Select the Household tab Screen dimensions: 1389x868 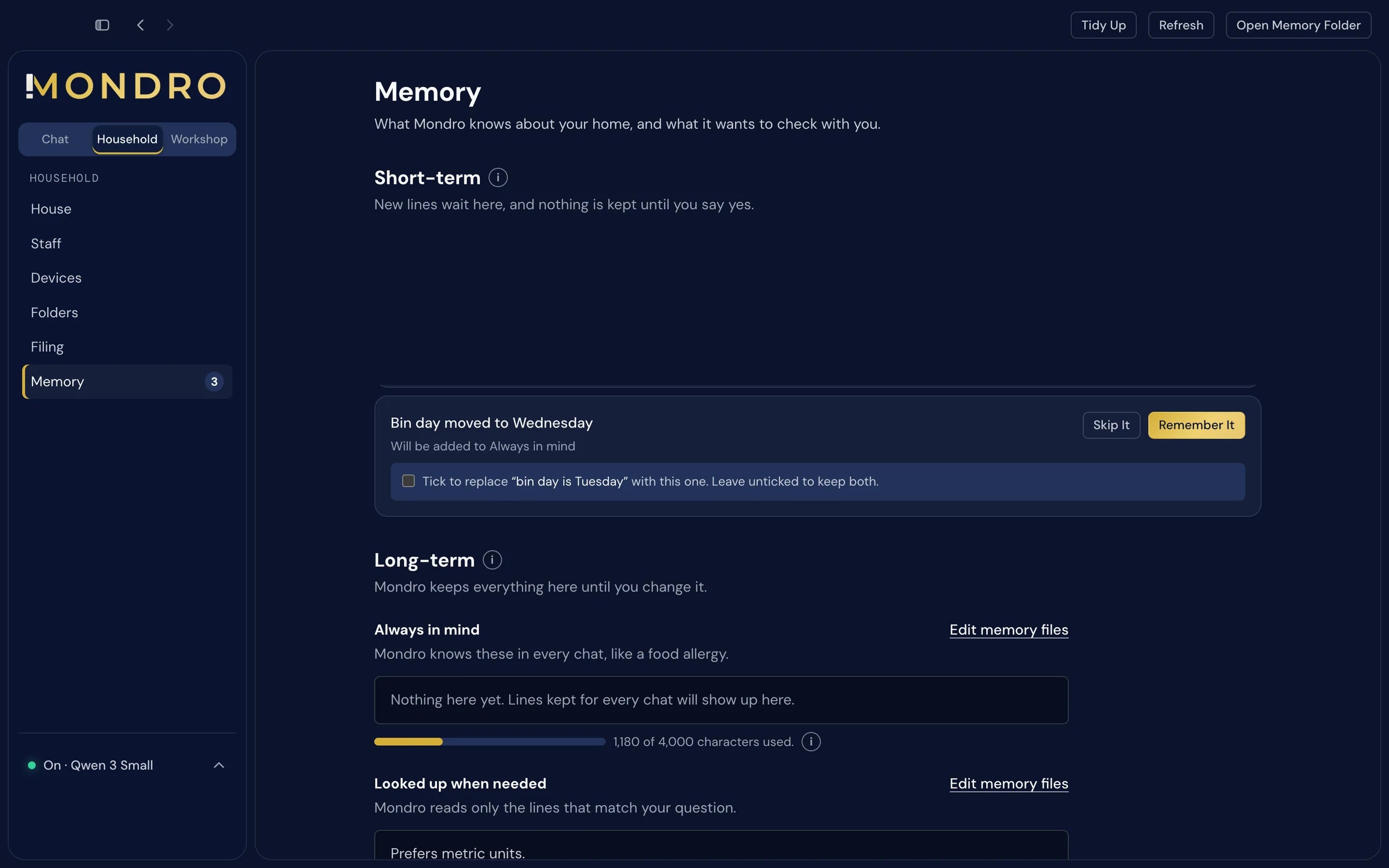click(127, 139)
